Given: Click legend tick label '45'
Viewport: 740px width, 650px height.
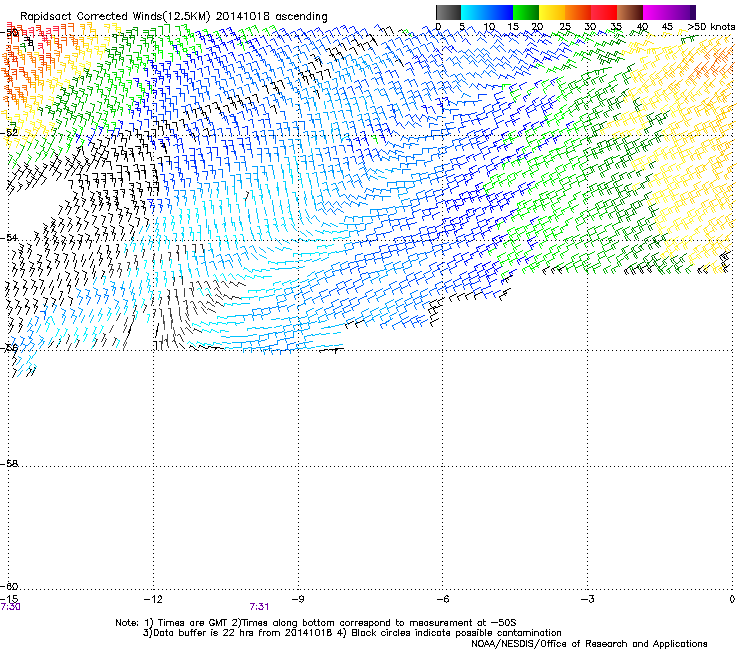Looking at the screenshot, I should [x=667, y=27].
